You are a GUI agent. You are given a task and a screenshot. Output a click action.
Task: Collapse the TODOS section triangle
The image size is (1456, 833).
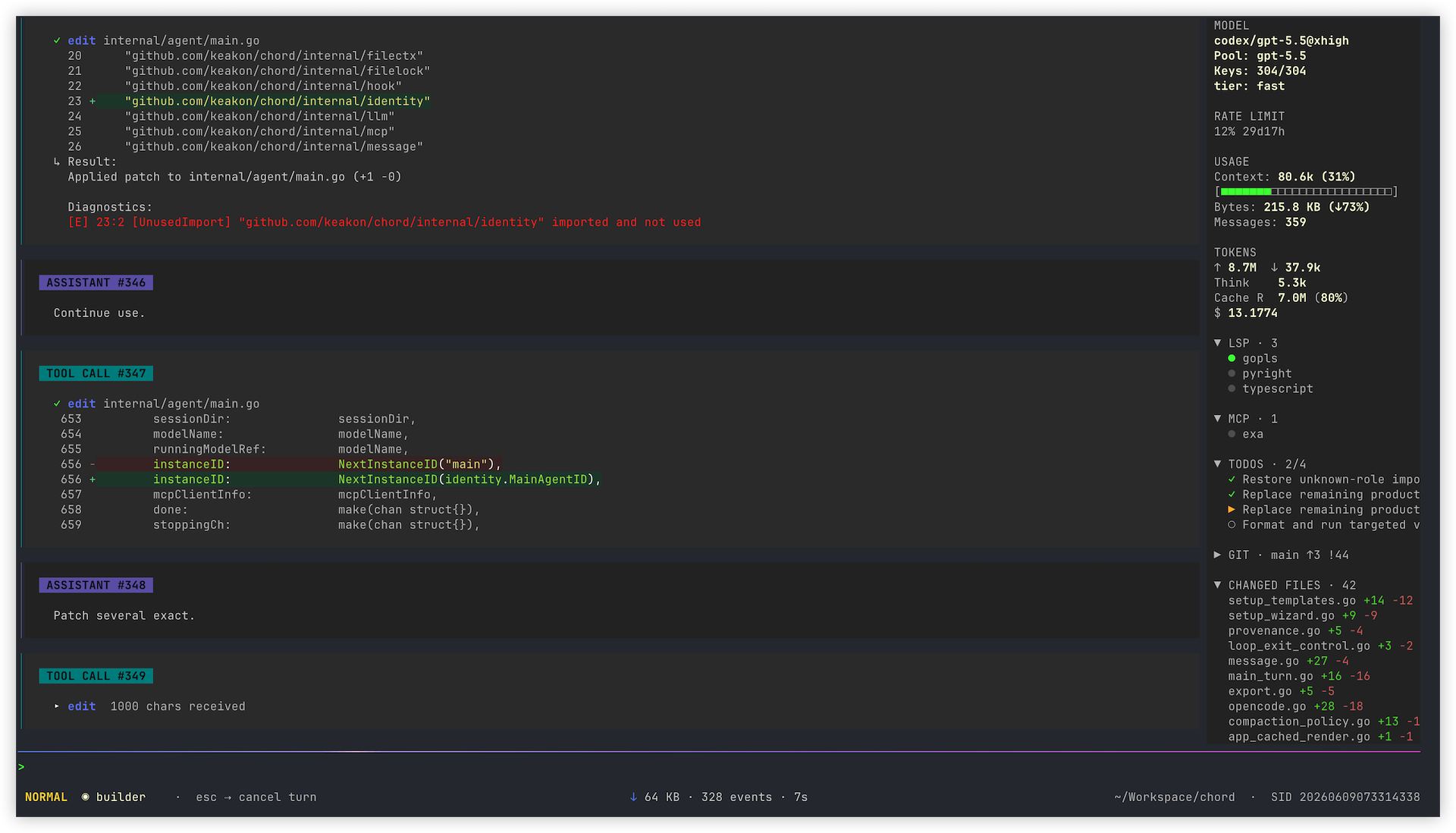pos(1218,464)
